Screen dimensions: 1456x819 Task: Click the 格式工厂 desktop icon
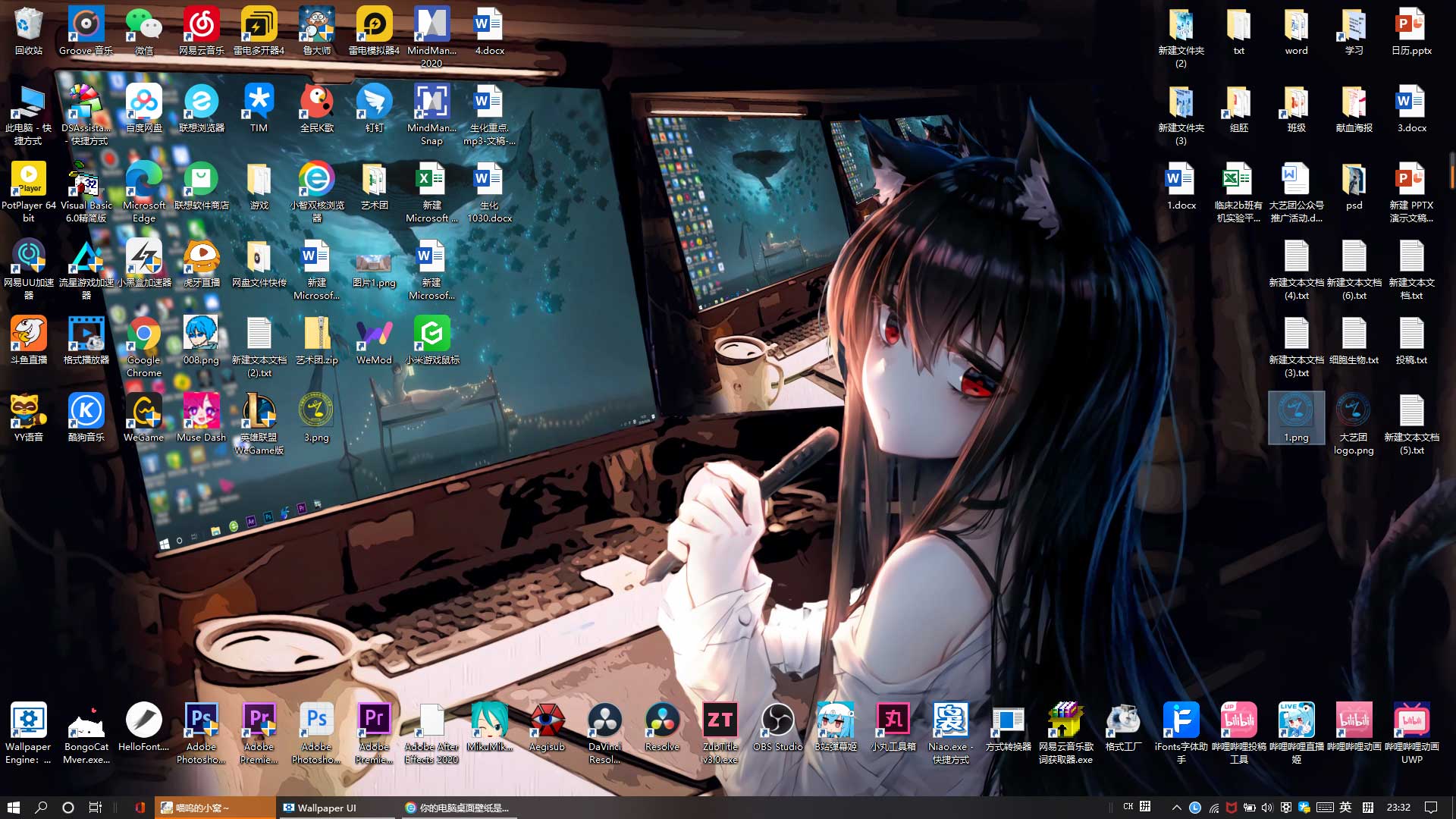[x=1123, y=728]
